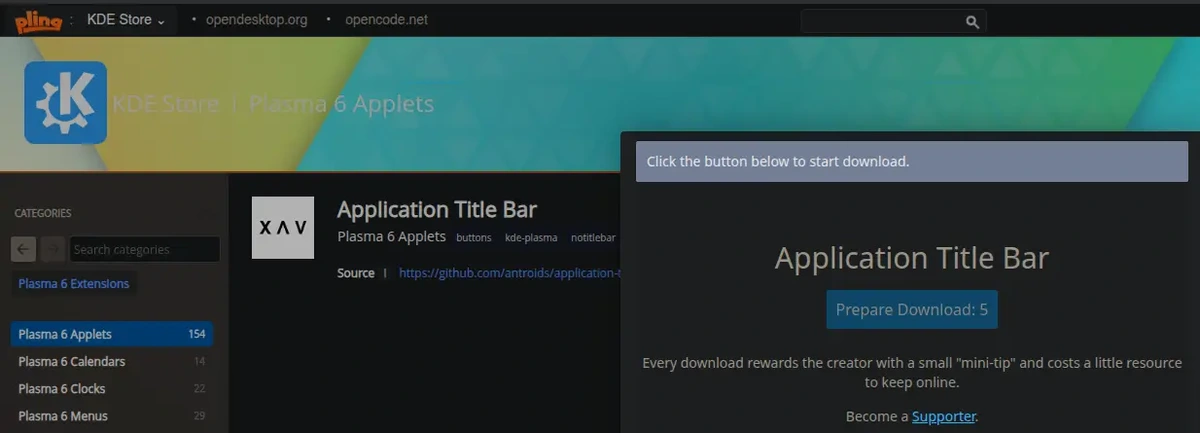The image size is (1200, 433).
Task: Click the search magnifier icon
Action: 971,21
